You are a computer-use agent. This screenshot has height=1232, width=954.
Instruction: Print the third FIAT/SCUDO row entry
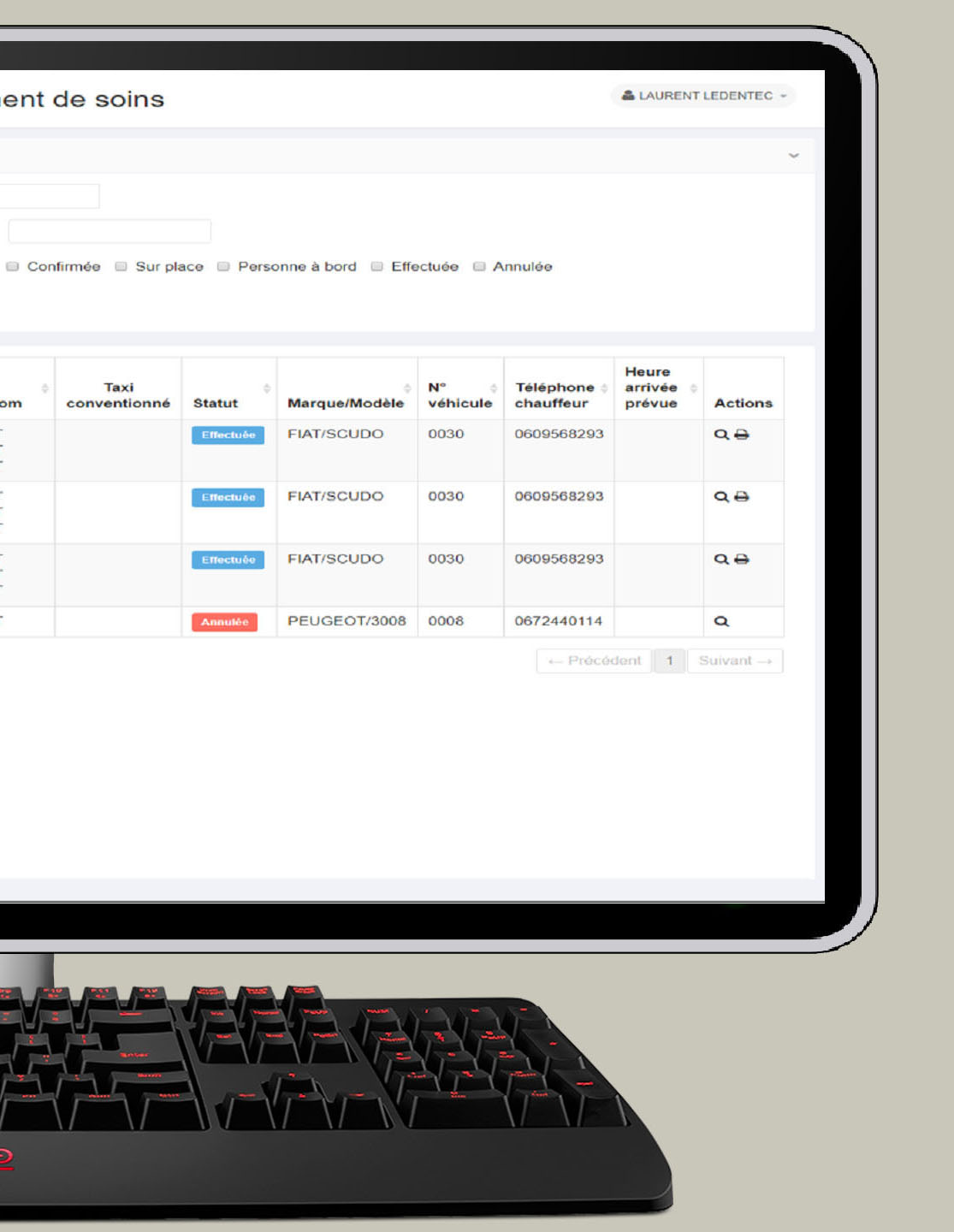[x=742, y=560]
